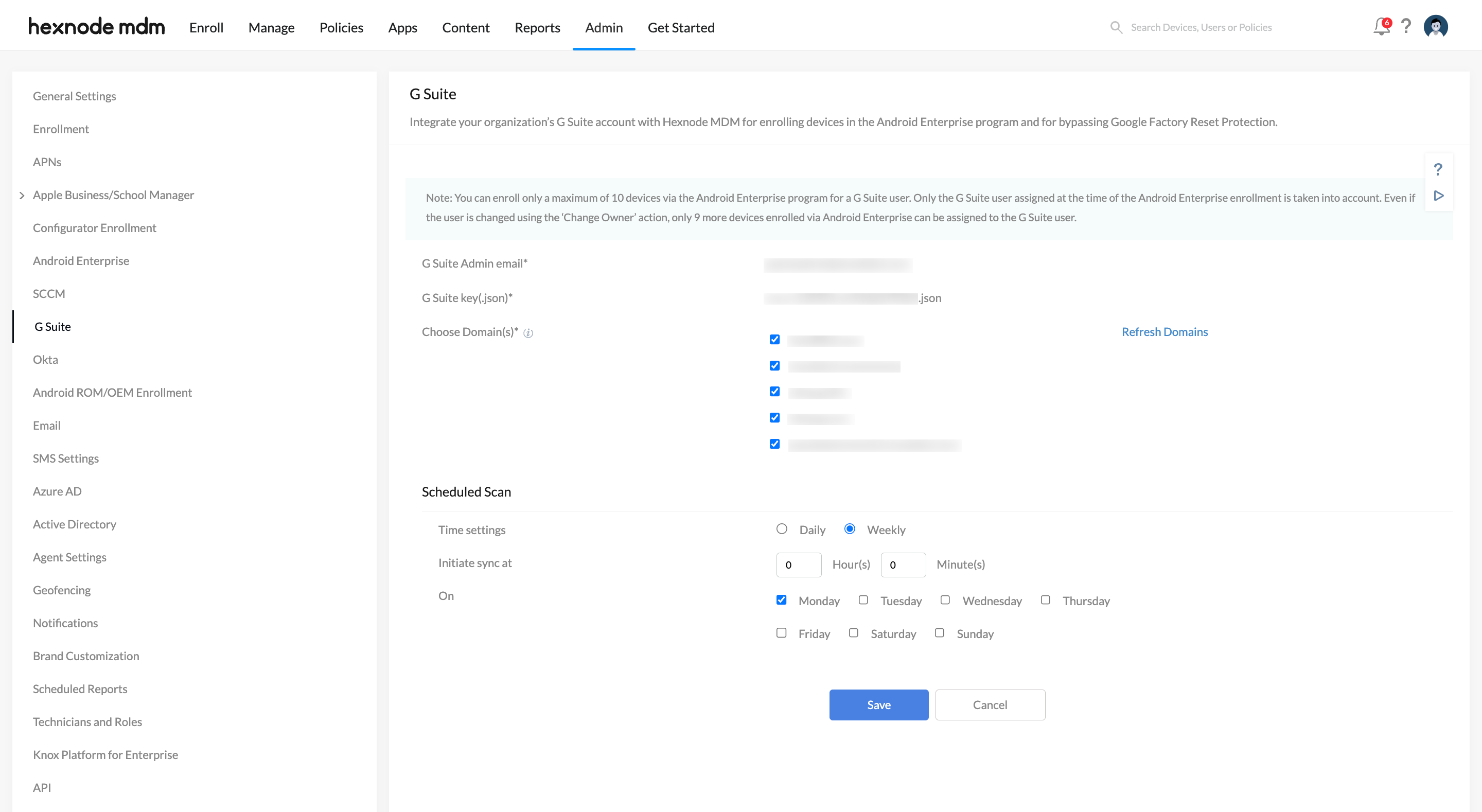The width and height of the screenshot is (1482, 812).
Task: Check the Wednesday checkbox
Action: [945, 599]
